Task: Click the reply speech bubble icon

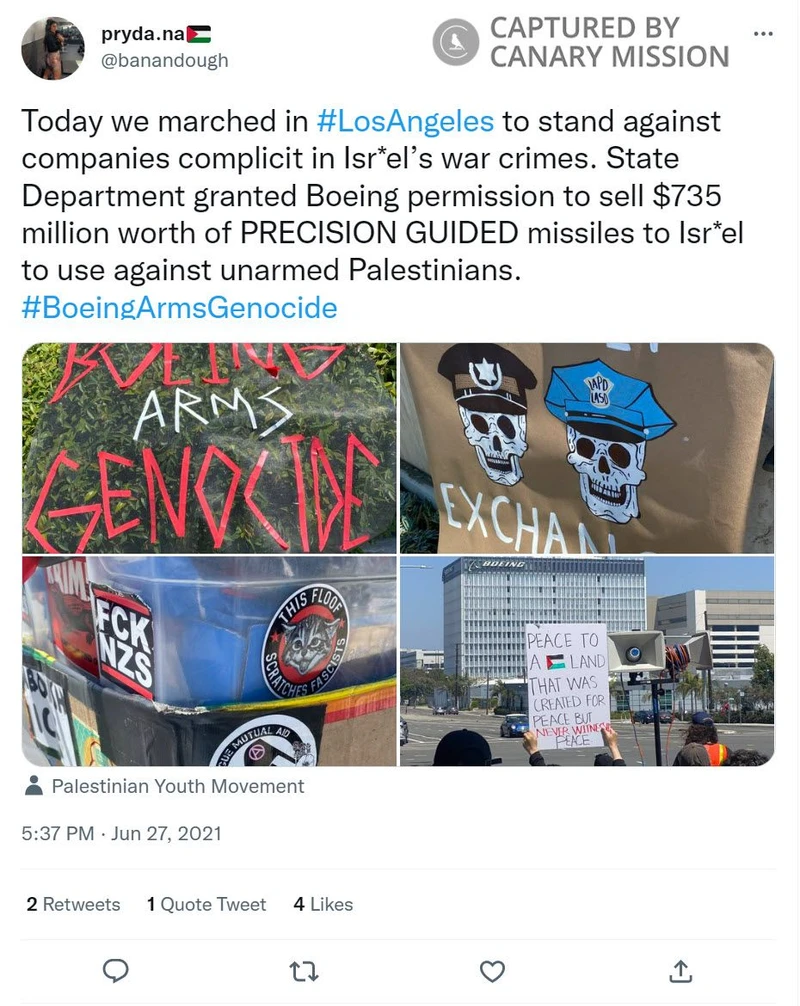Action: pos(115,971)
